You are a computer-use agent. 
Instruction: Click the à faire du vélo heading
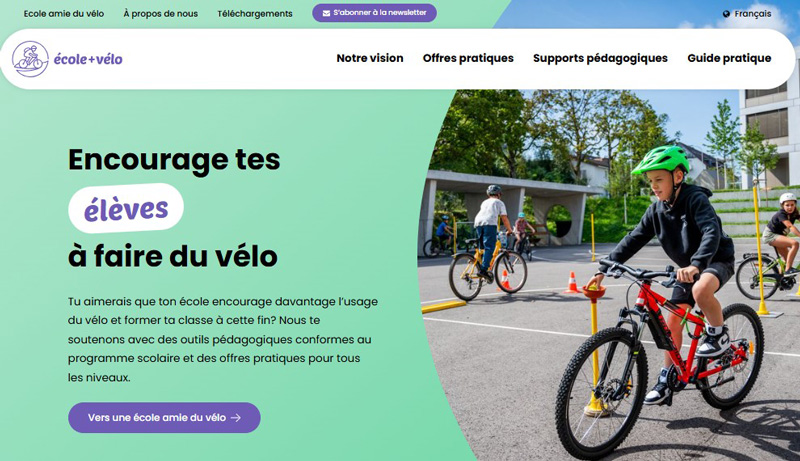[x=173, y=257]
